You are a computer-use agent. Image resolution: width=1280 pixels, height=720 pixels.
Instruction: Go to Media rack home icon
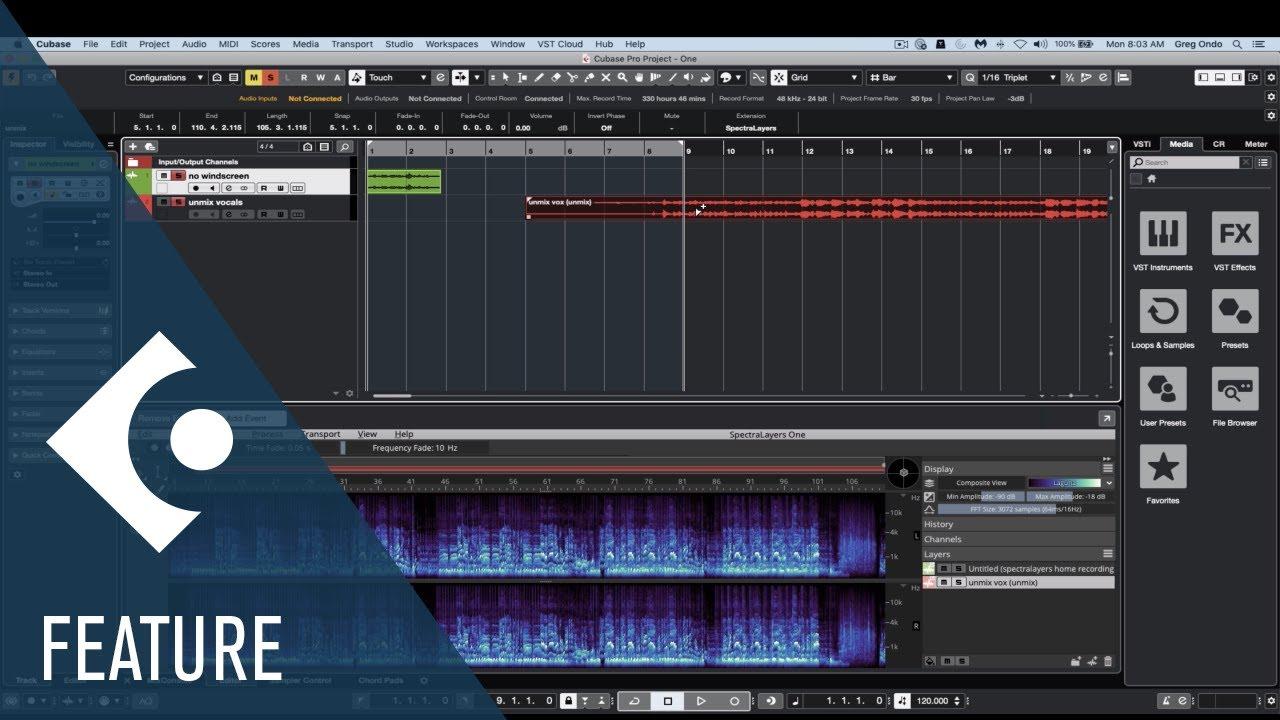coord(1151,179)
